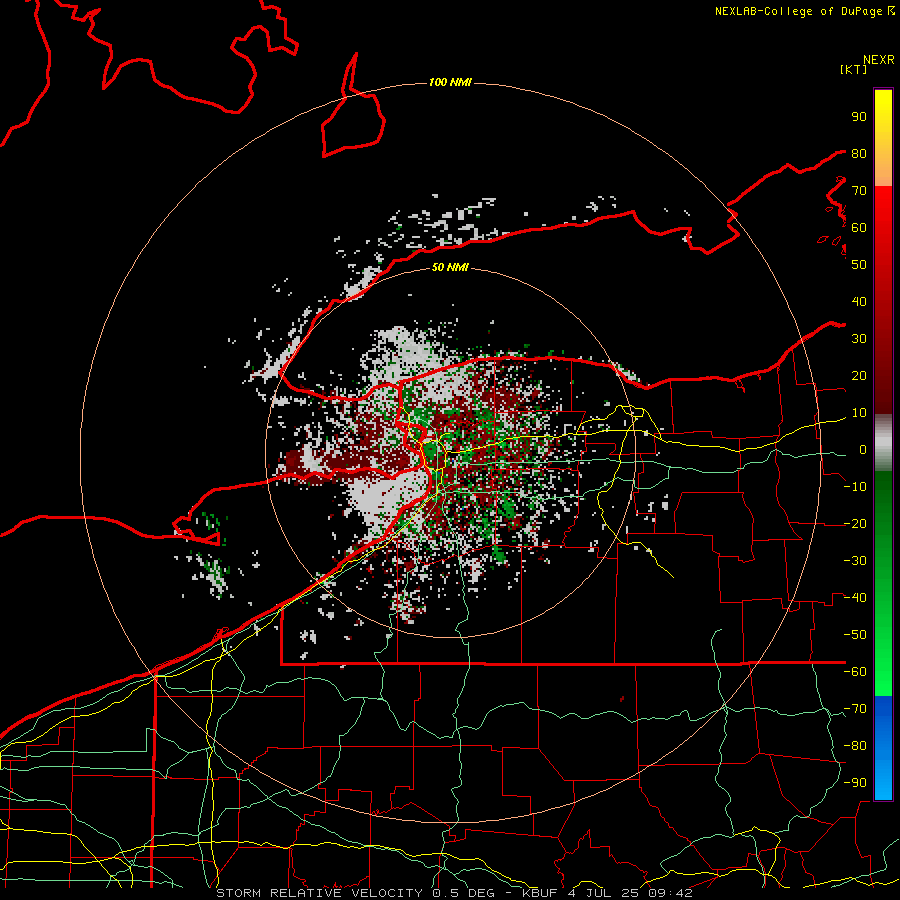Click the -40 value on velocity scale
The width and height of the screenshot is (900, 900).
click(855, 598)
